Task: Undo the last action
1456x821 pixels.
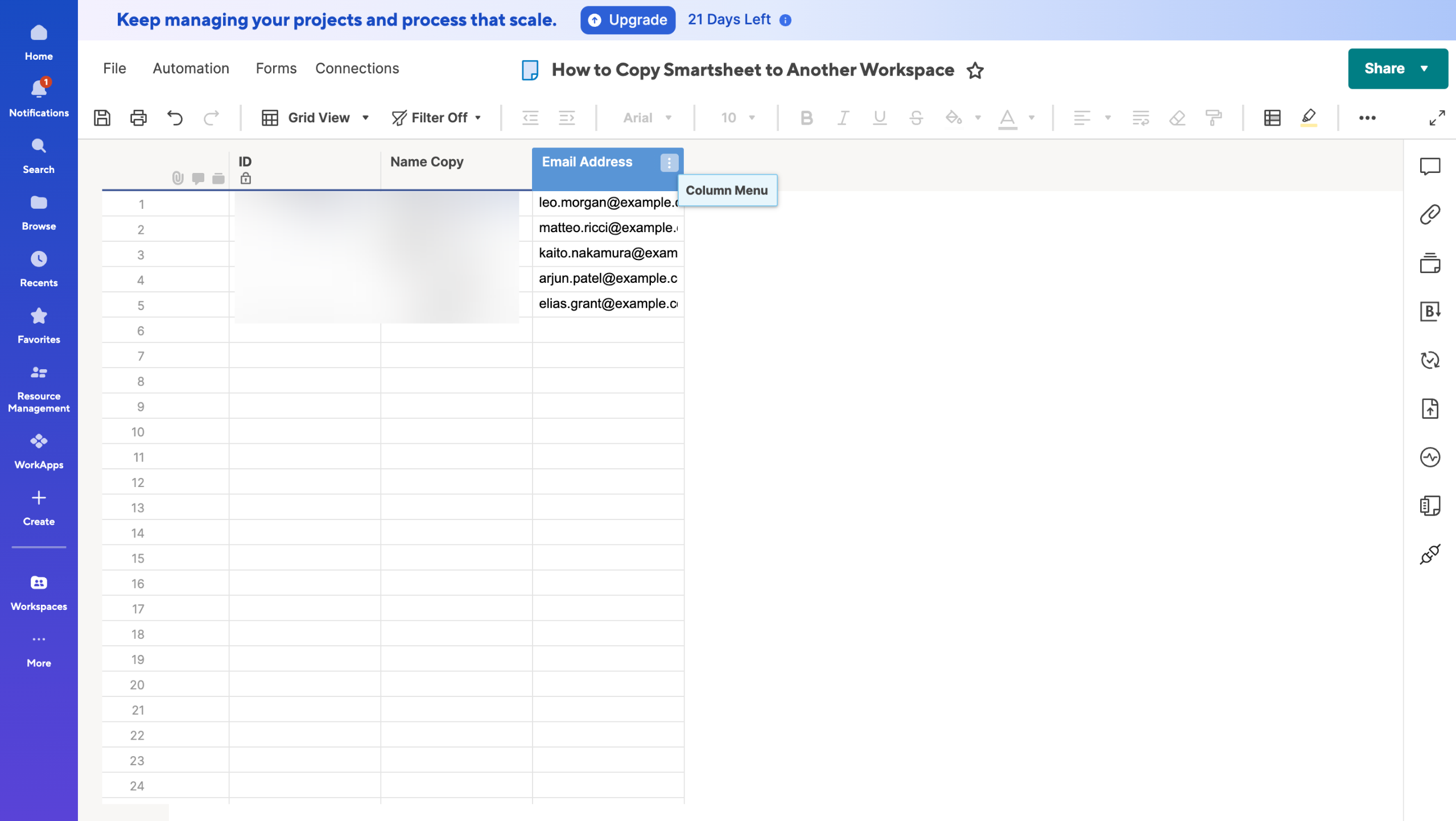Action: (175, 118)
